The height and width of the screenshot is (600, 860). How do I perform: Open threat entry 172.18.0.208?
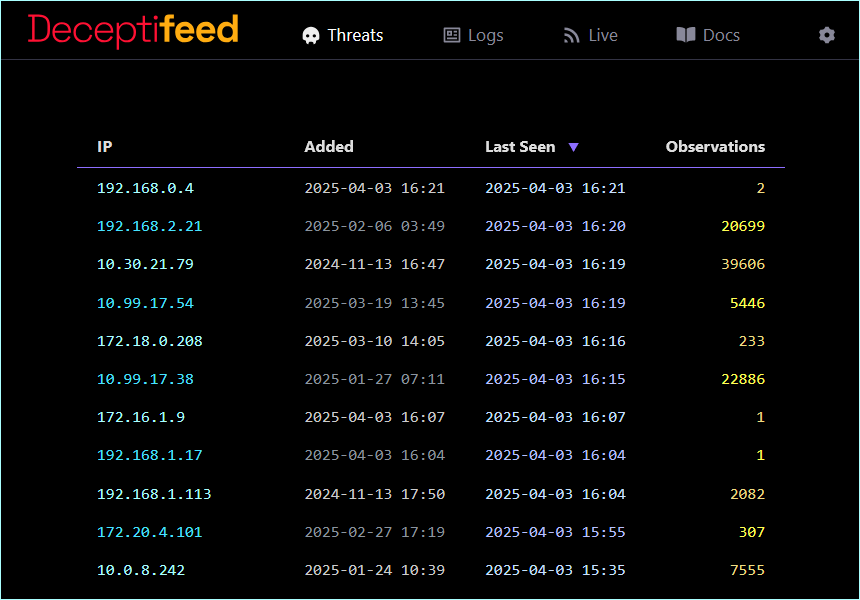pos(149,341)
